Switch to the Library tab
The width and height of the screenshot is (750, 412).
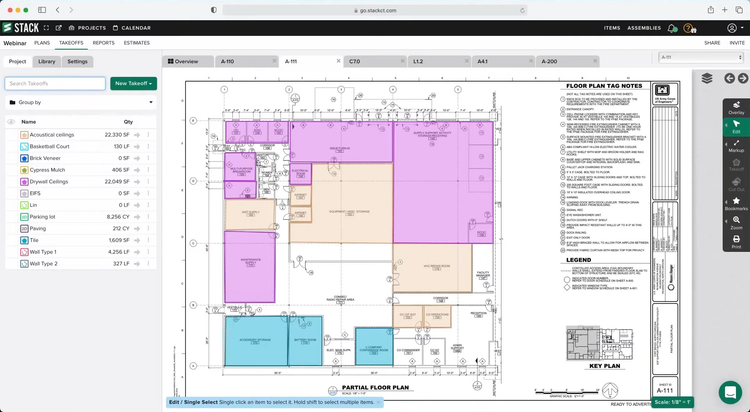tap(47, 61)
